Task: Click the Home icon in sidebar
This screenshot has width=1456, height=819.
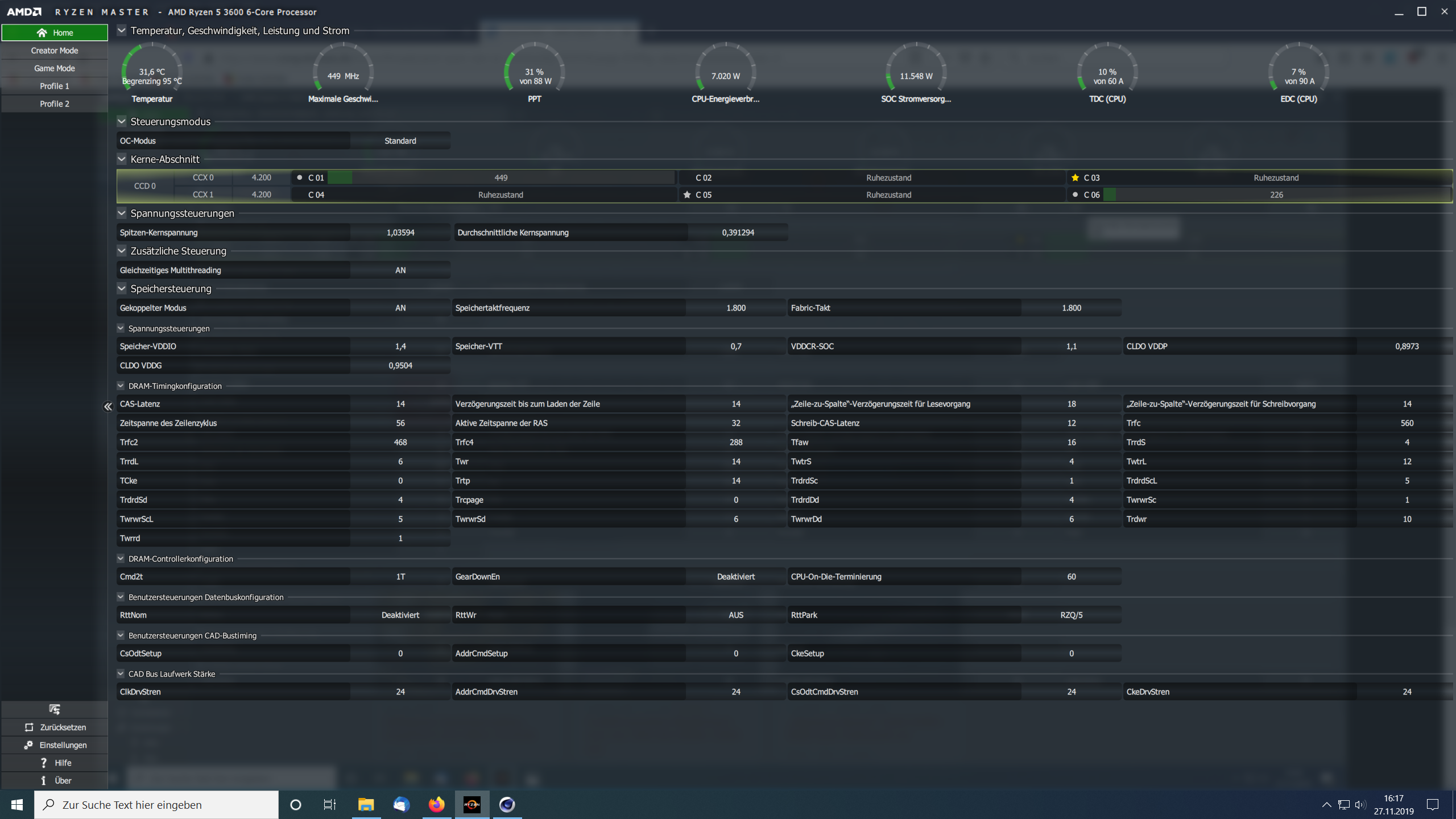Action: click(42, 32)
